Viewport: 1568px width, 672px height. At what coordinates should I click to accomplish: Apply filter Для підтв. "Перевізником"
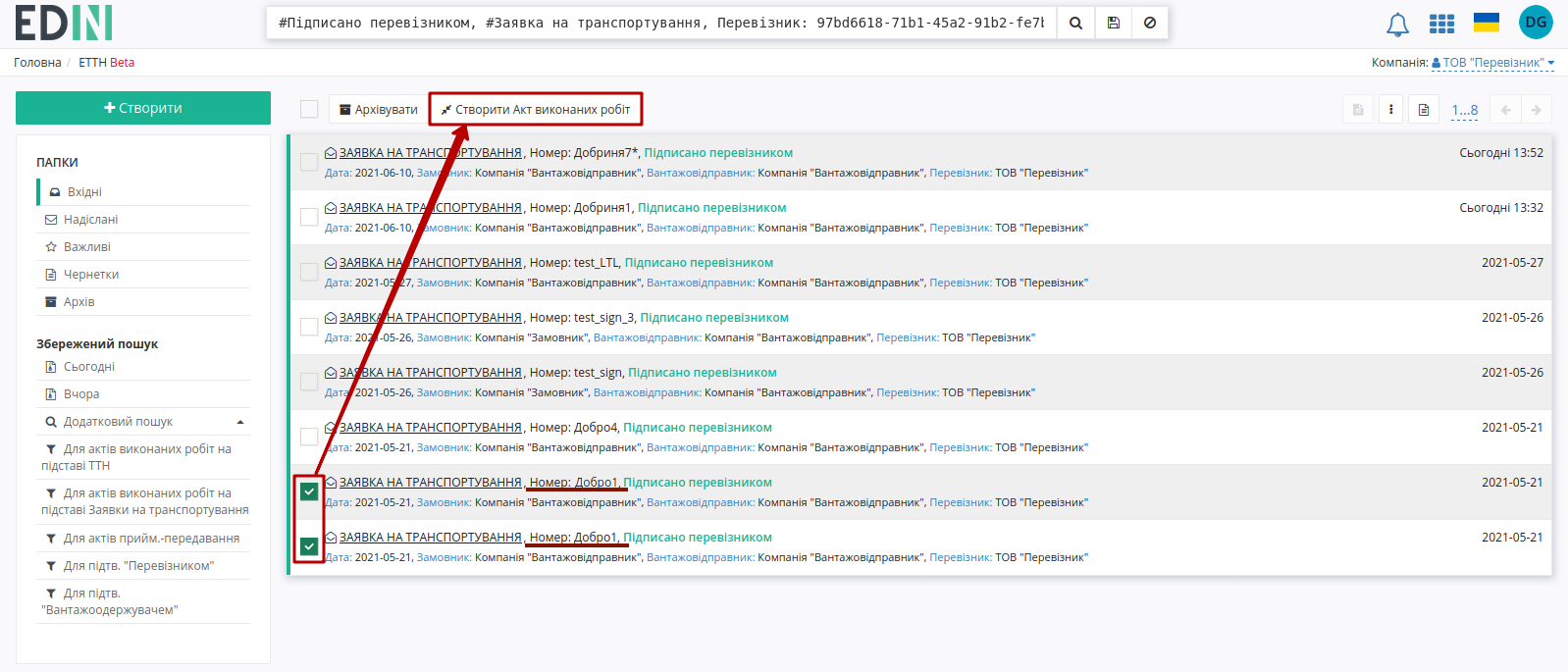click(x=143, y=566)
